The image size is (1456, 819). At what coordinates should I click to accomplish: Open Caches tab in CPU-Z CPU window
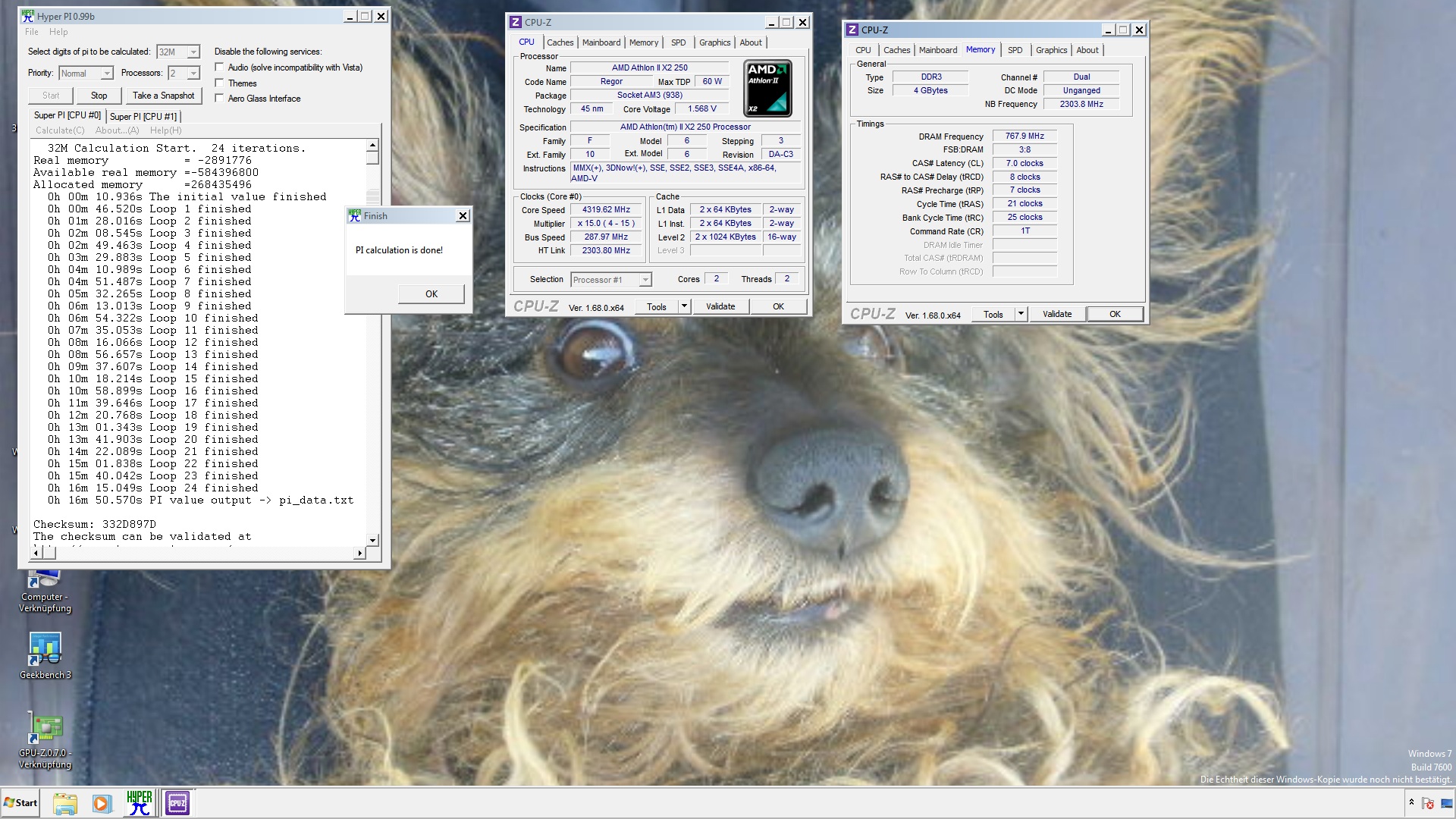pyautogui.click(x=560, y=42)
